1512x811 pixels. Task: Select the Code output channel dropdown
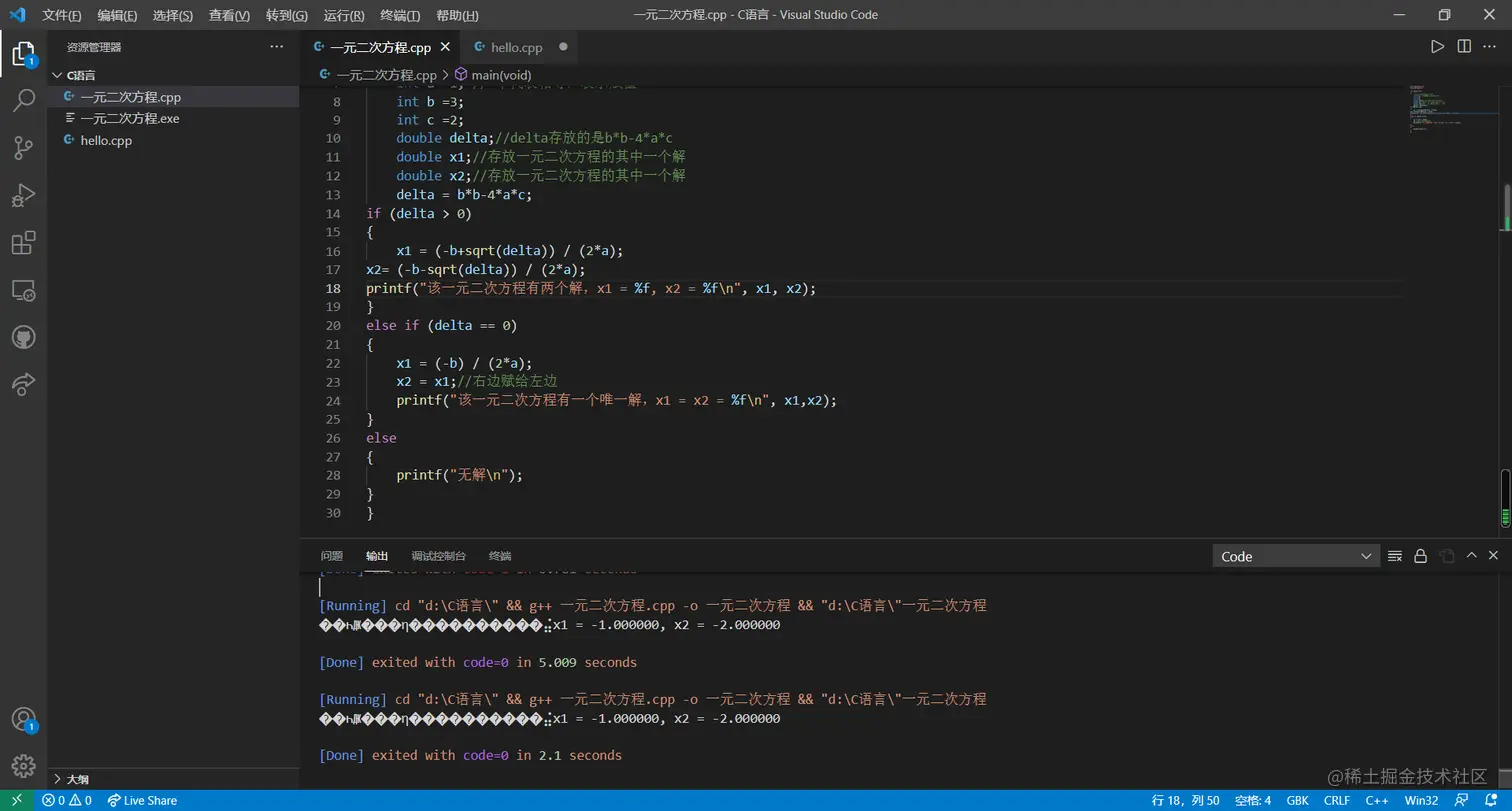tap(1296, 556)
